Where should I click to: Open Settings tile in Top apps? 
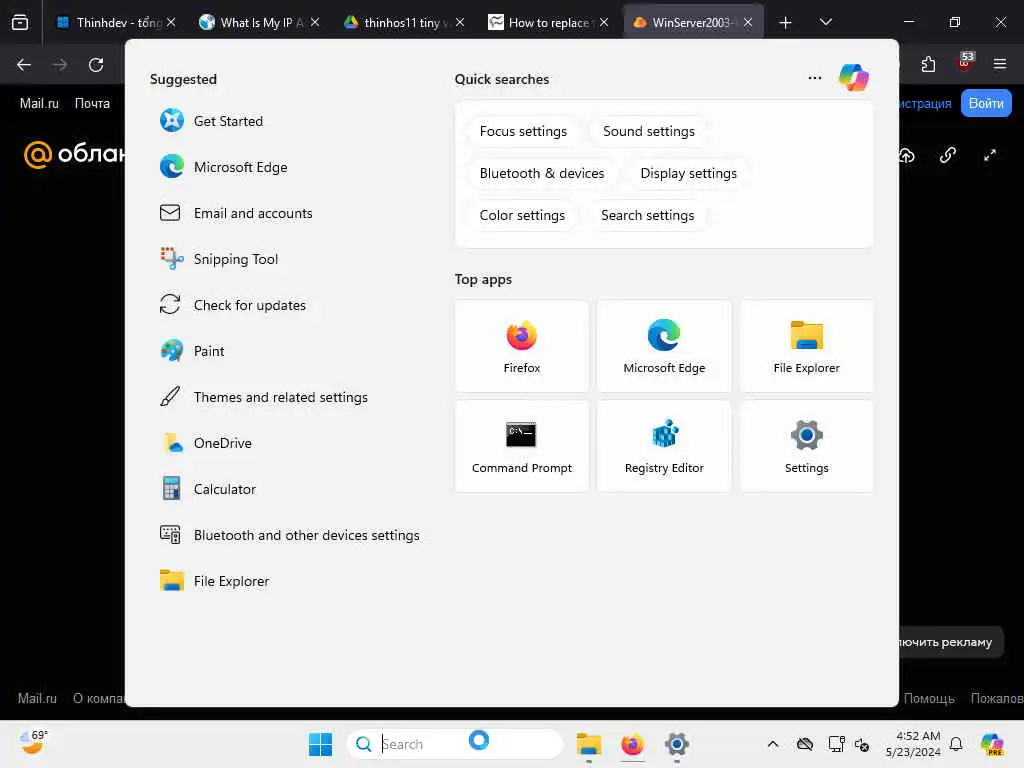(x=807, y=446)
